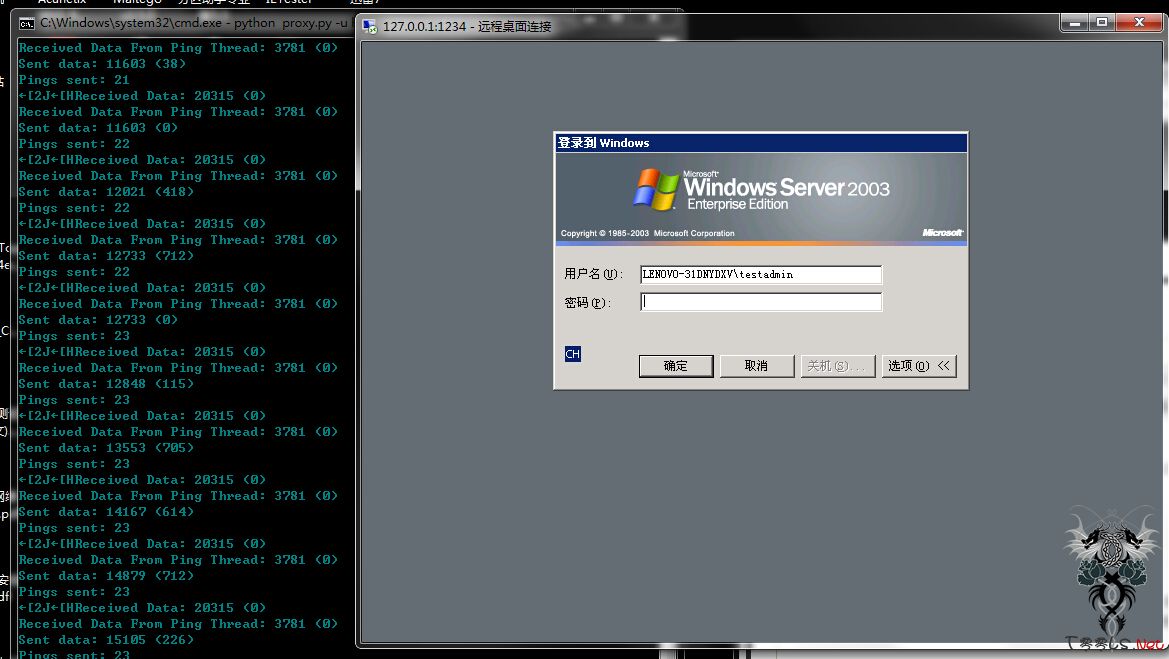Minimize the Remote Desktop Connection window

click(1074, 23)
